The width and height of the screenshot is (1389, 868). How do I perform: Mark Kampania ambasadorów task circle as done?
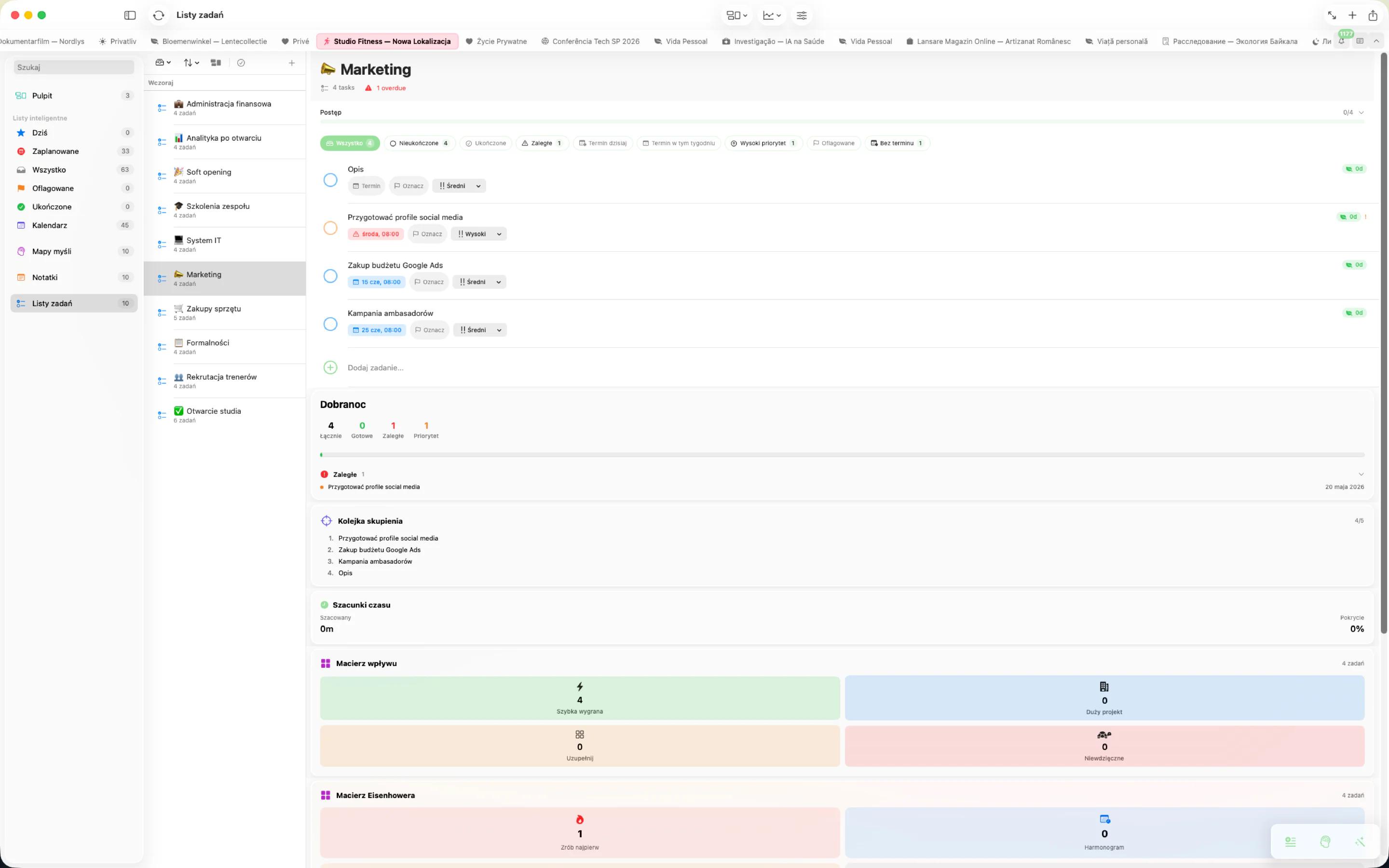[330, 325]
